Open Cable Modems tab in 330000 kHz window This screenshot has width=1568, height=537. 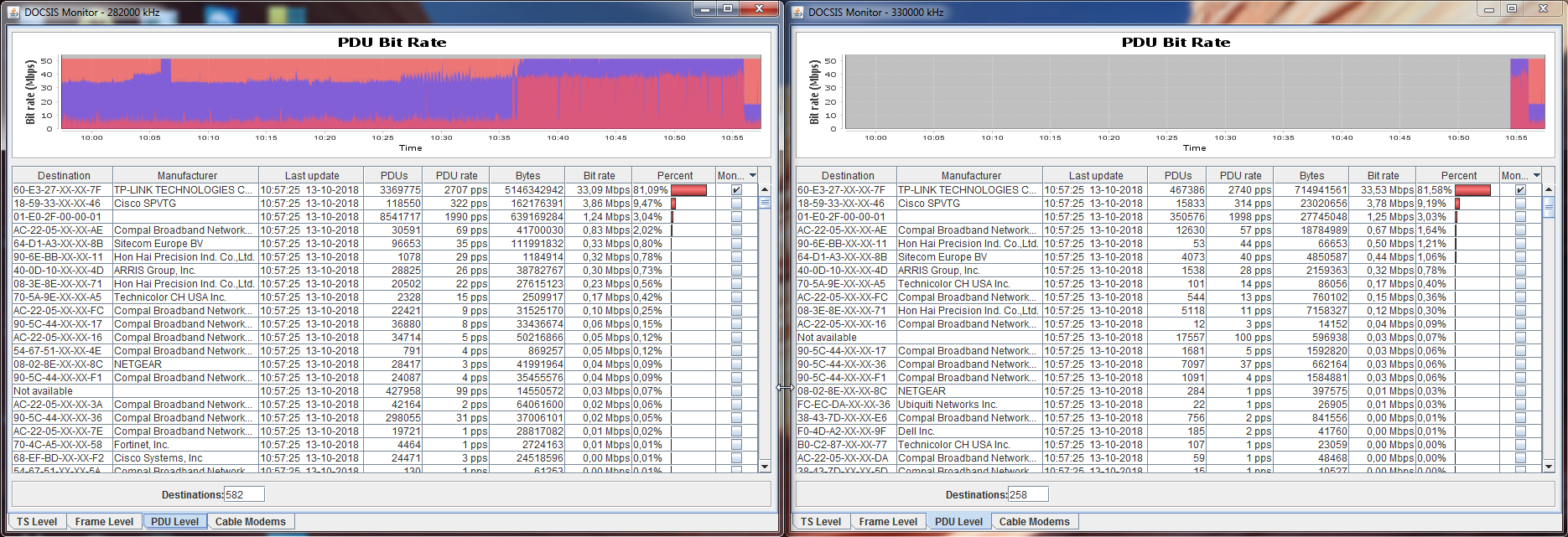pos(1035,522)
